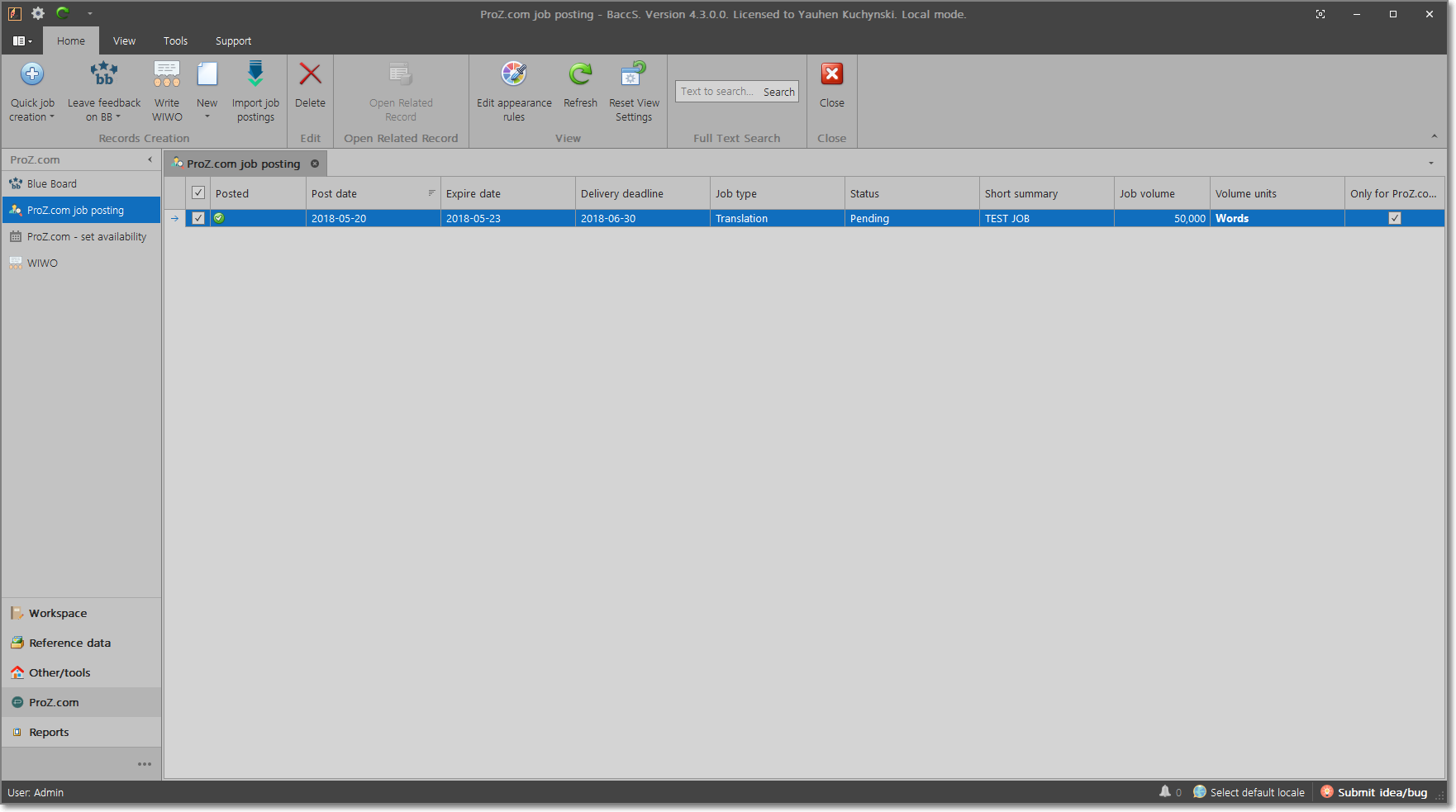Open Quick job creation
This screenshot has width=1456, height=812.
coord(32,92)
